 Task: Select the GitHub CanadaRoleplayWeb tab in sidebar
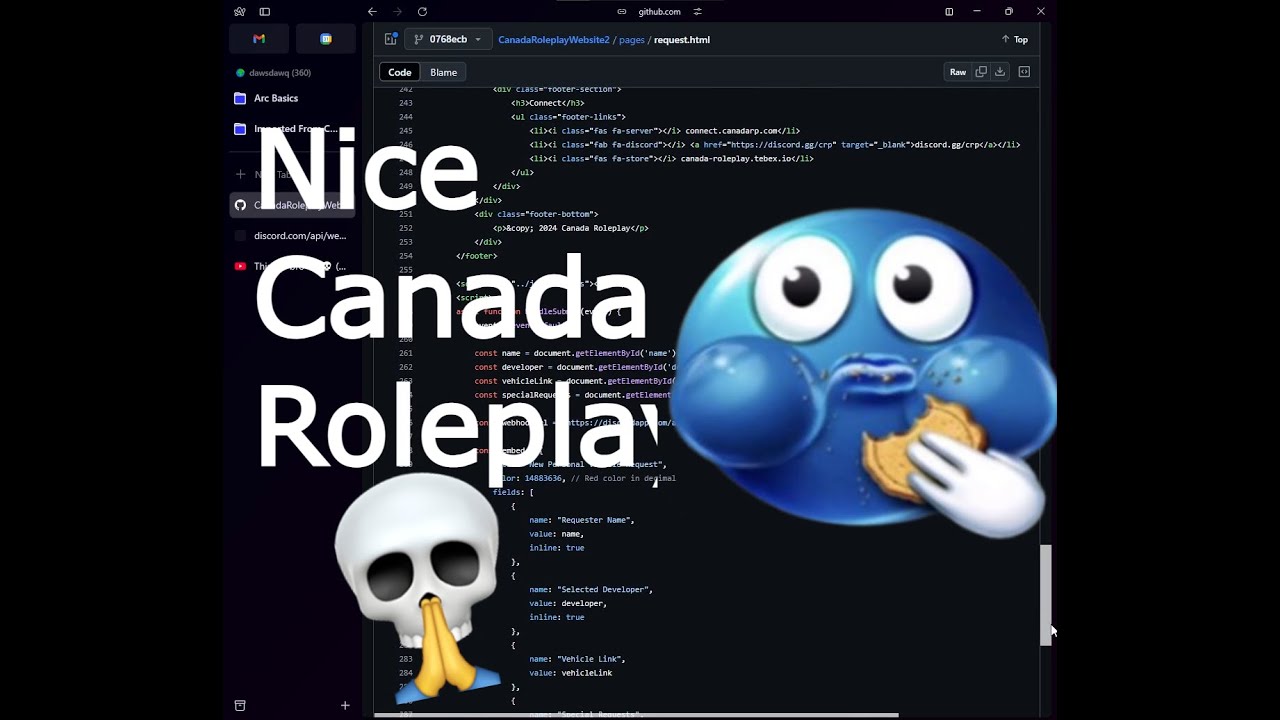292,205
